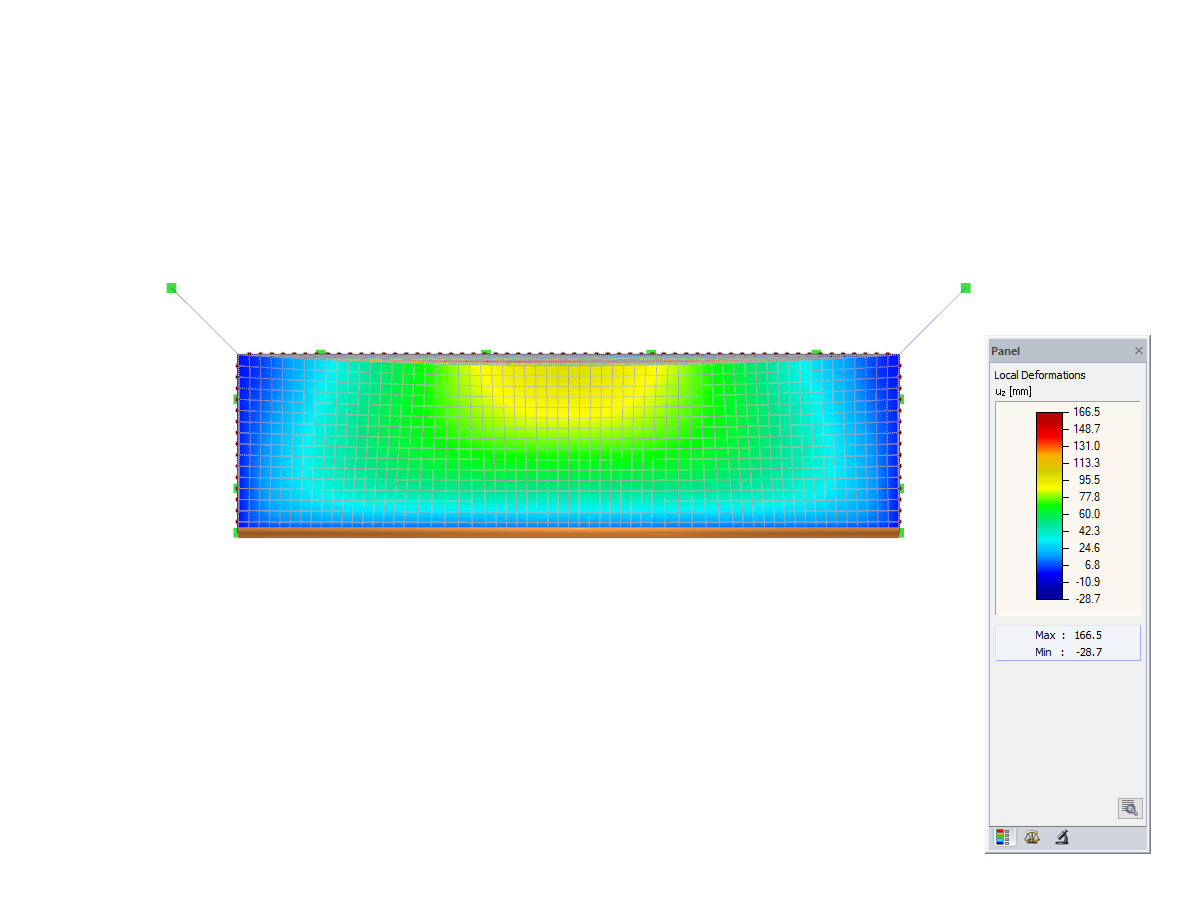Select the 60.0 legend value

coord(1089,514)
